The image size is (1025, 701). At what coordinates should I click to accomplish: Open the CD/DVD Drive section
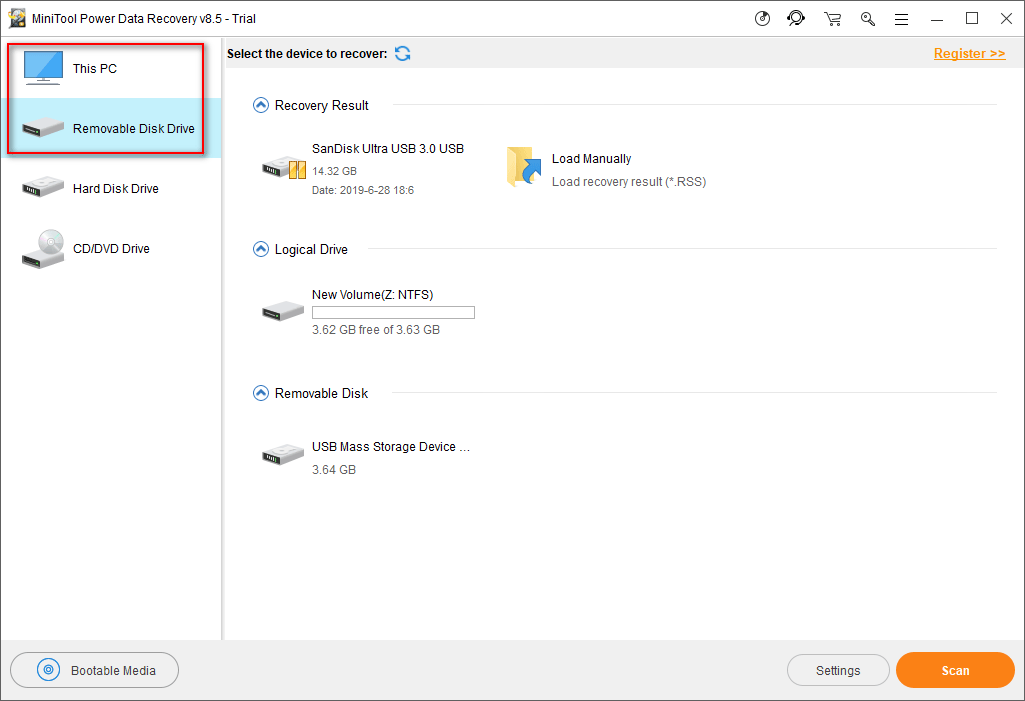pos(110,248)
